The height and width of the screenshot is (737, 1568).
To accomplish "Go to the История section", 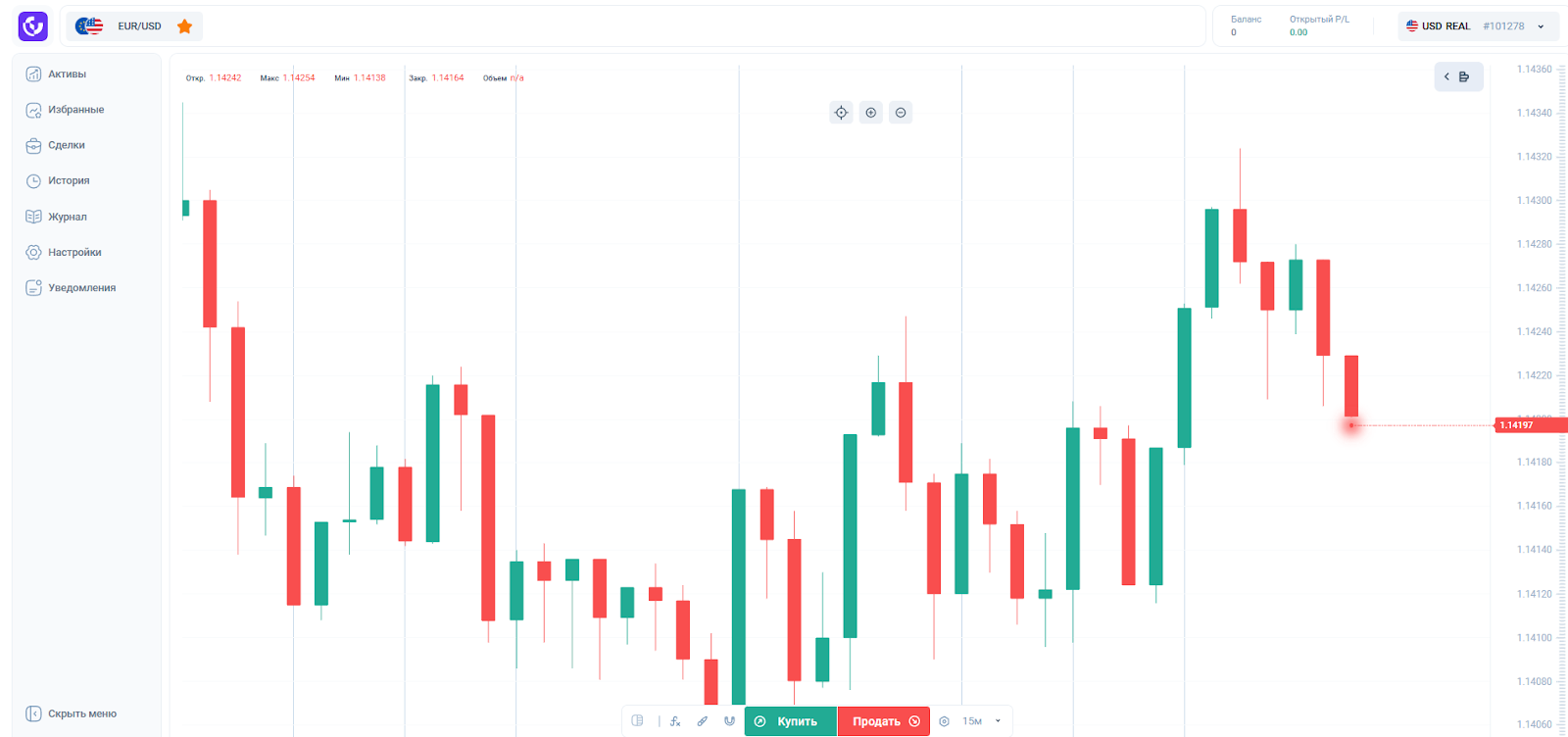I will pyautogui.click(x=69, y=181).
